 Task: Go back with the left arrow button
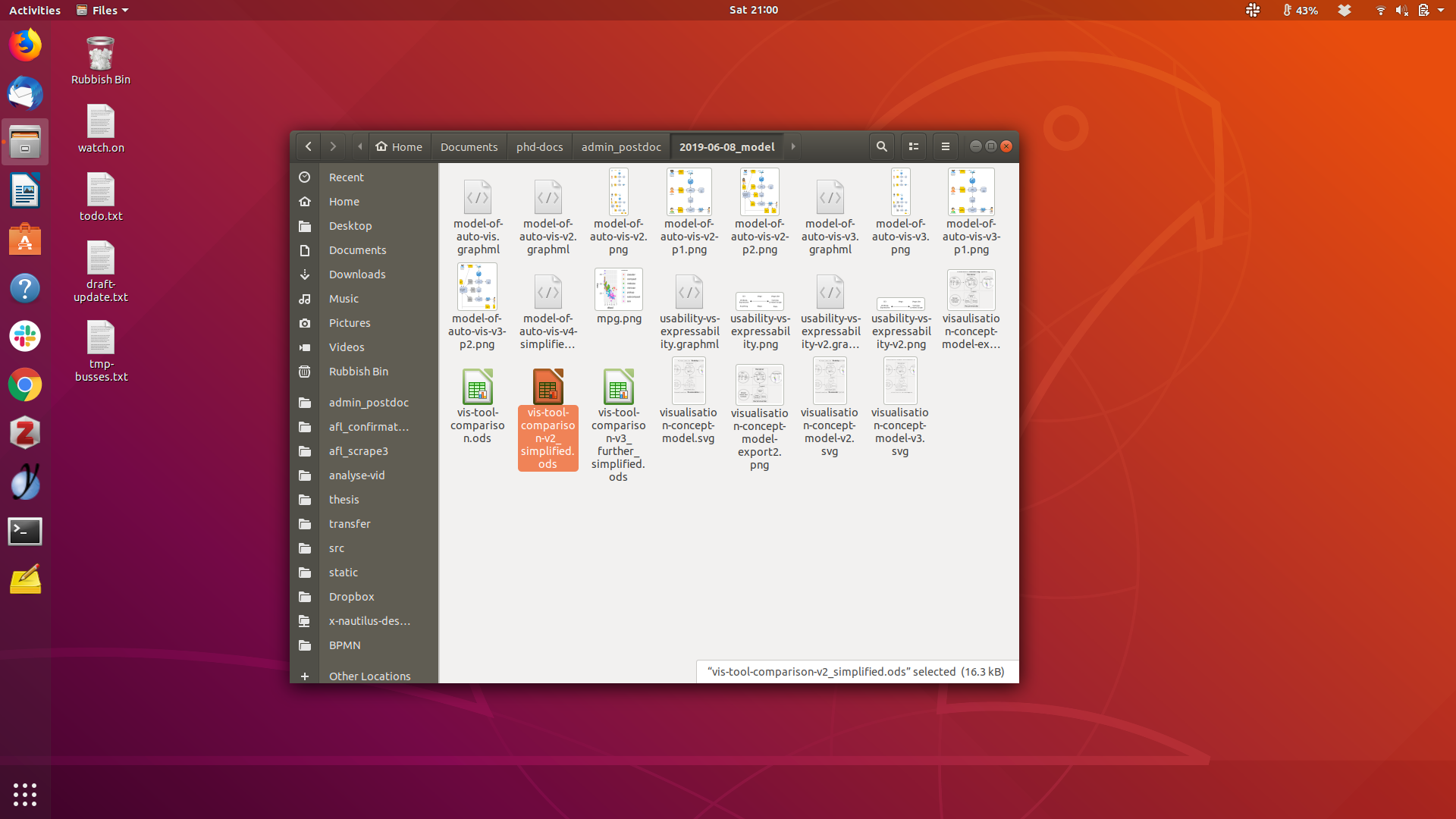(308, 146)
